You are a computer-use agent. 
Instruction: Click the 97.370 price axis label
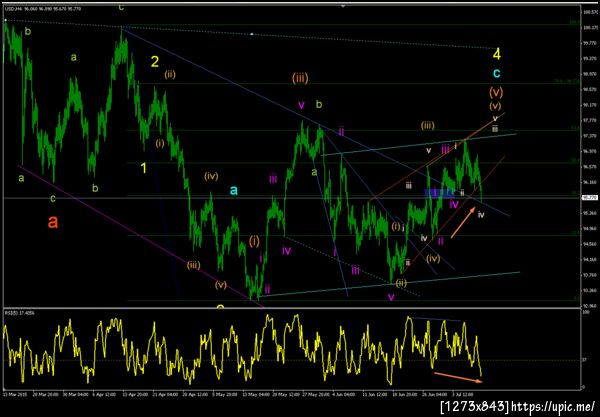[x=589, y=136]
